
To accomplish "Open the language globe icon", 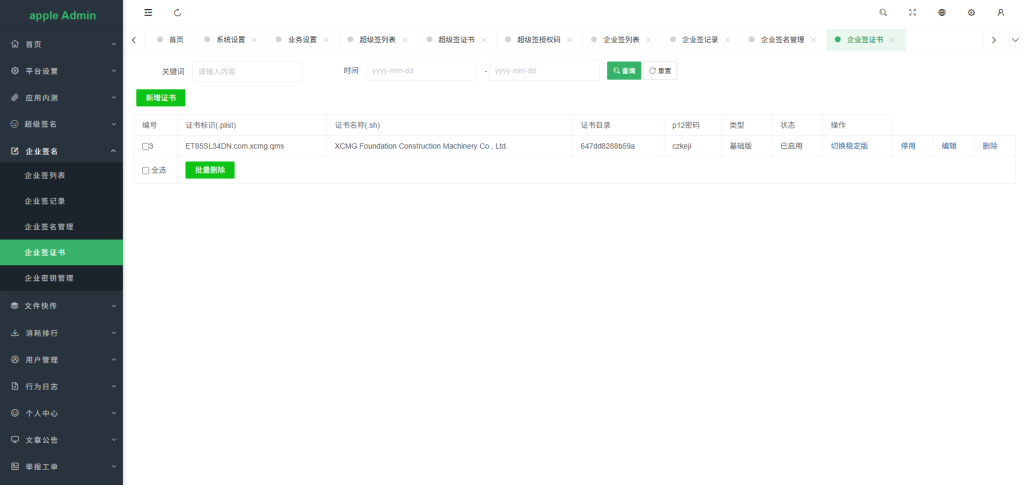I will point(942,12).
